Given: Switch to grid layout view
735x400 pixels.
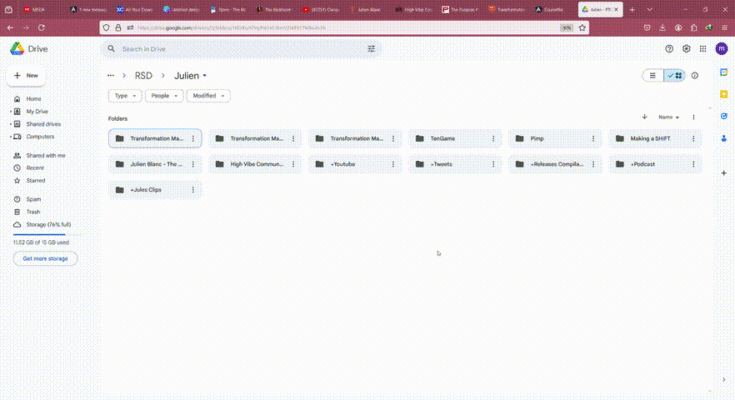Looking at the screenshot, I should tap(675, 75).
